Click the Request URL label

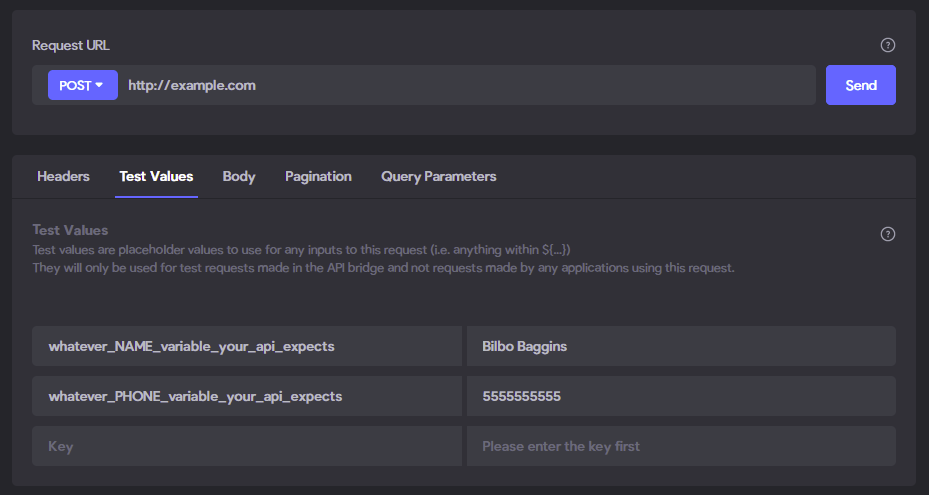(71, 46)
